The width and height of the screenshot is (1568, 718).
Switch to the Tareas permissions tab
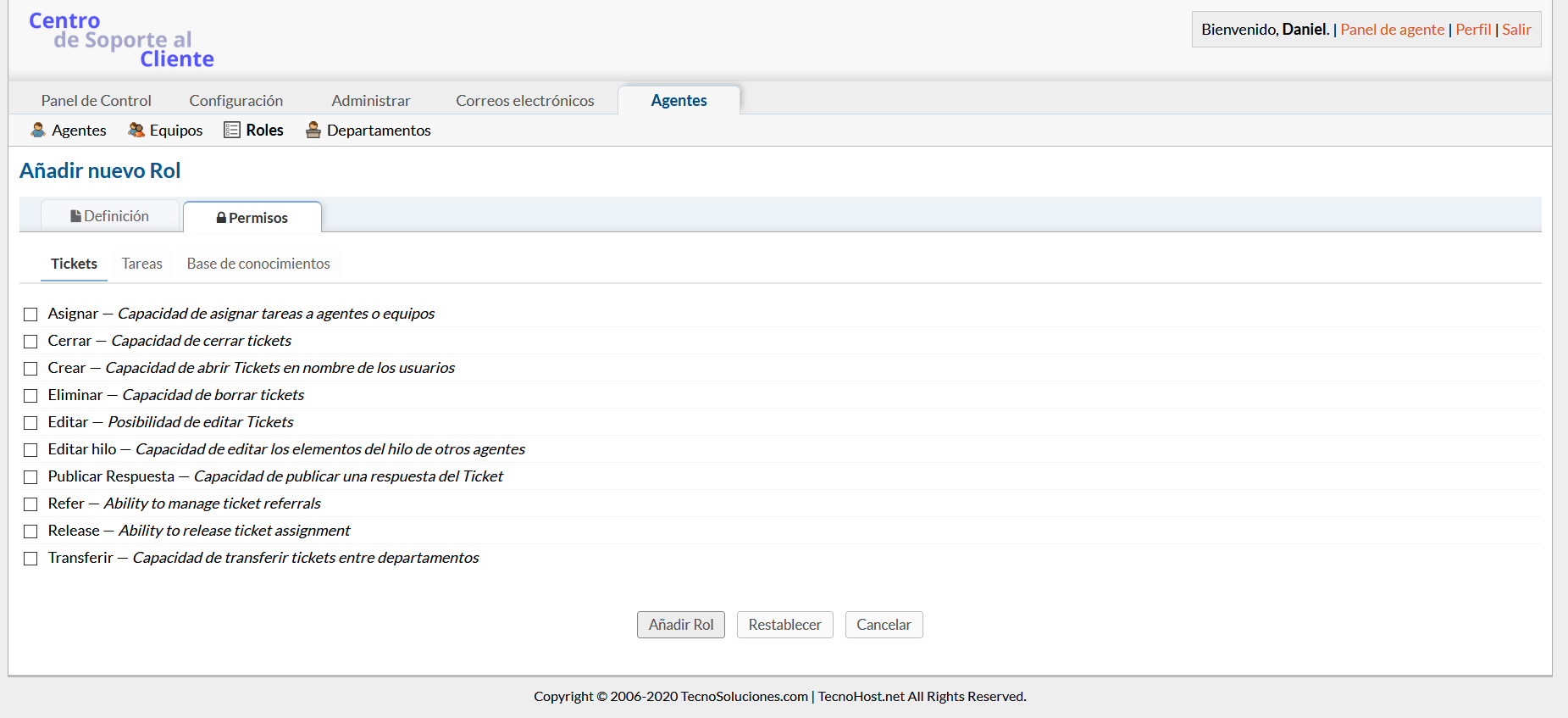[141, 264]
